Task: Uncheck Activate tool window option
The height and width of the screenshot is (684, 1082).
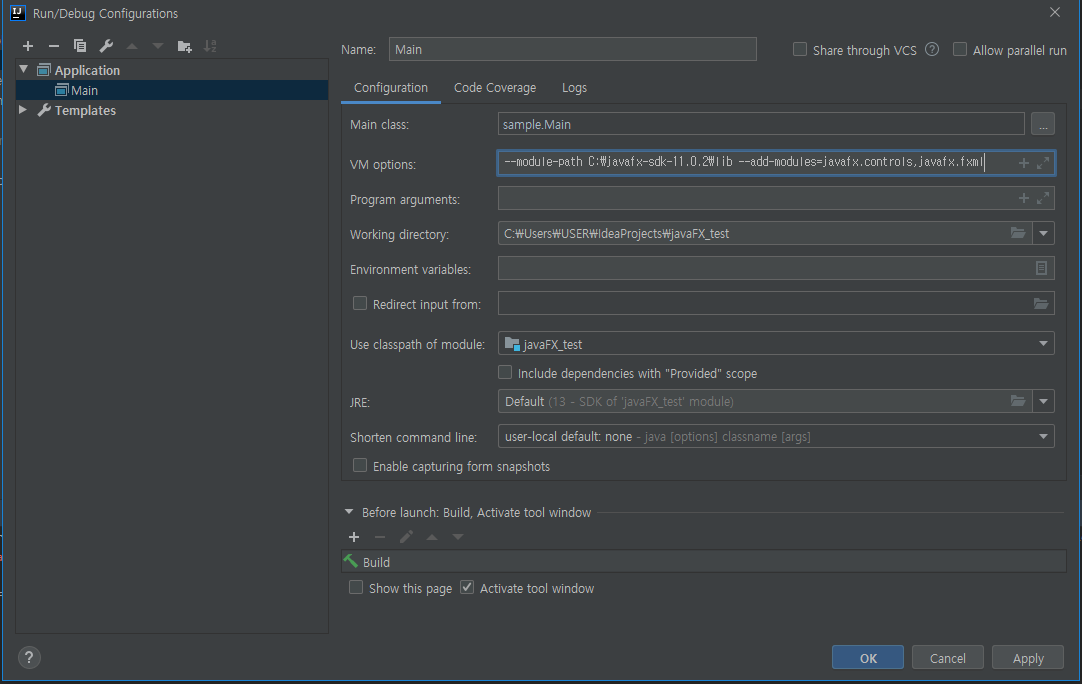Action: pyautogui.click(x=467, y=588)
